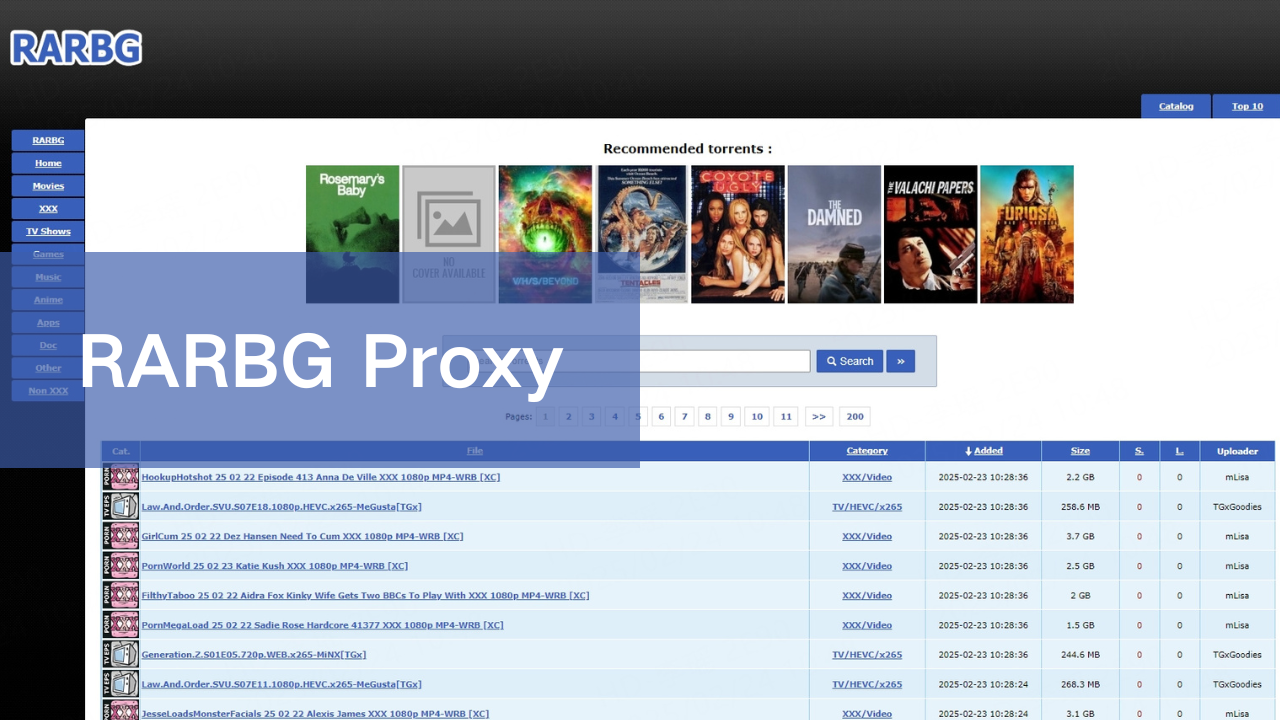Click size value 3.7 GB
Viewport: 1280px width, 720px height.
tap(1080, 536)
